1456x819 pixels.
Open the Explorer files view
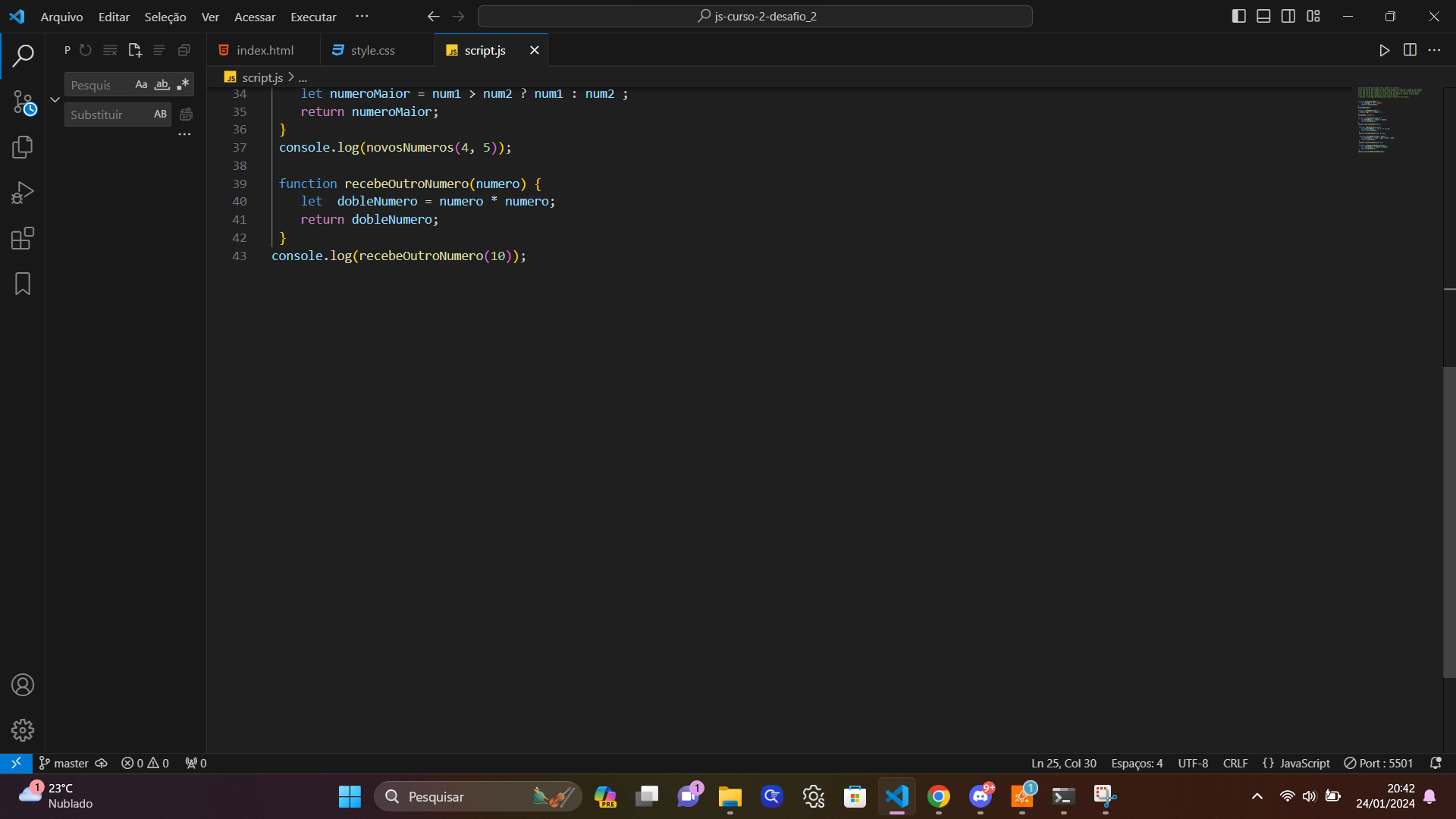(x=23, y=147)
